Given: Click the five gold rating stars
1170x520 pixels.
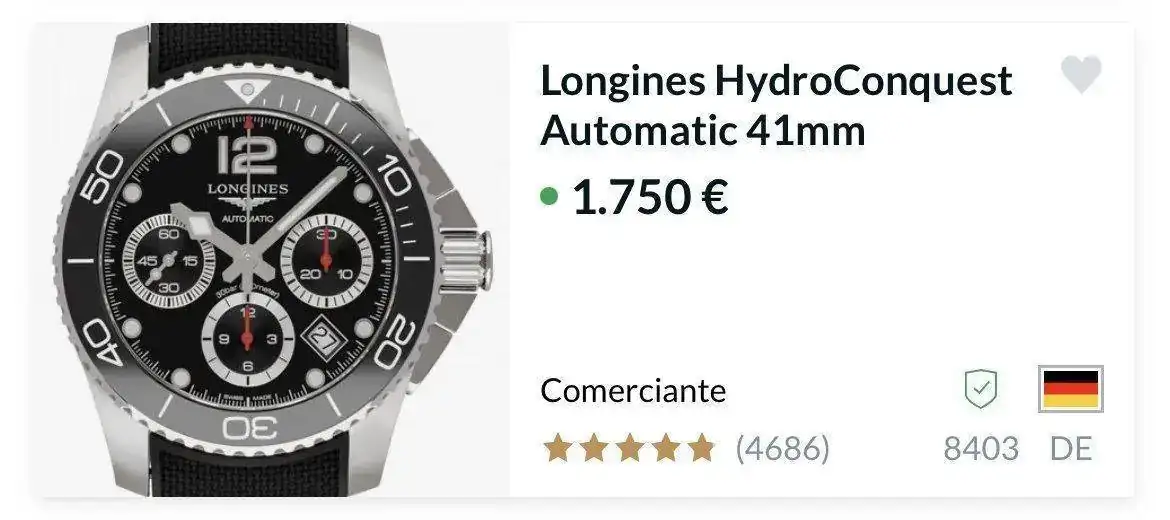Looking at the screenshot, I should pyautogui.click(x=628, y=449).
